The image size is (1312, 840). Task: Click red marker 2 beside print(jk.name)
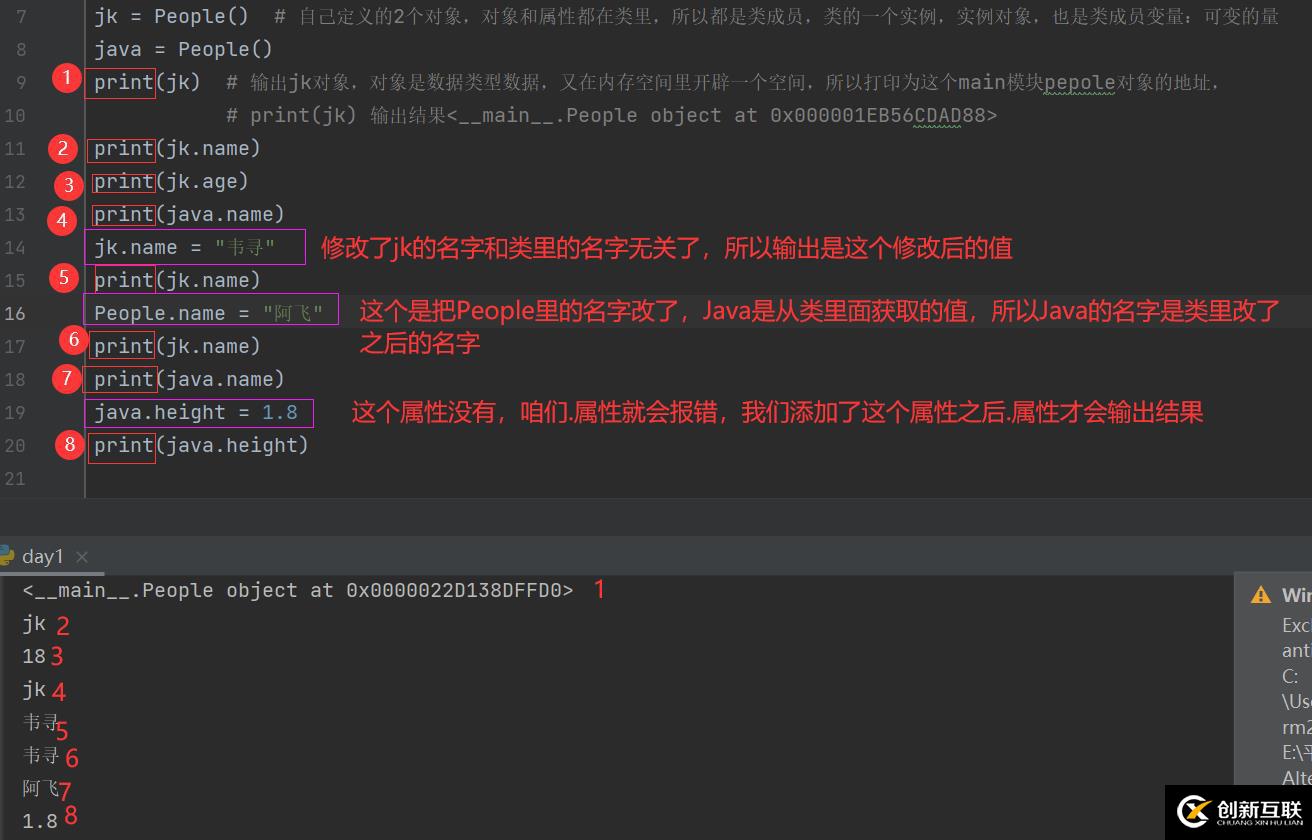(x=62, y=148)
